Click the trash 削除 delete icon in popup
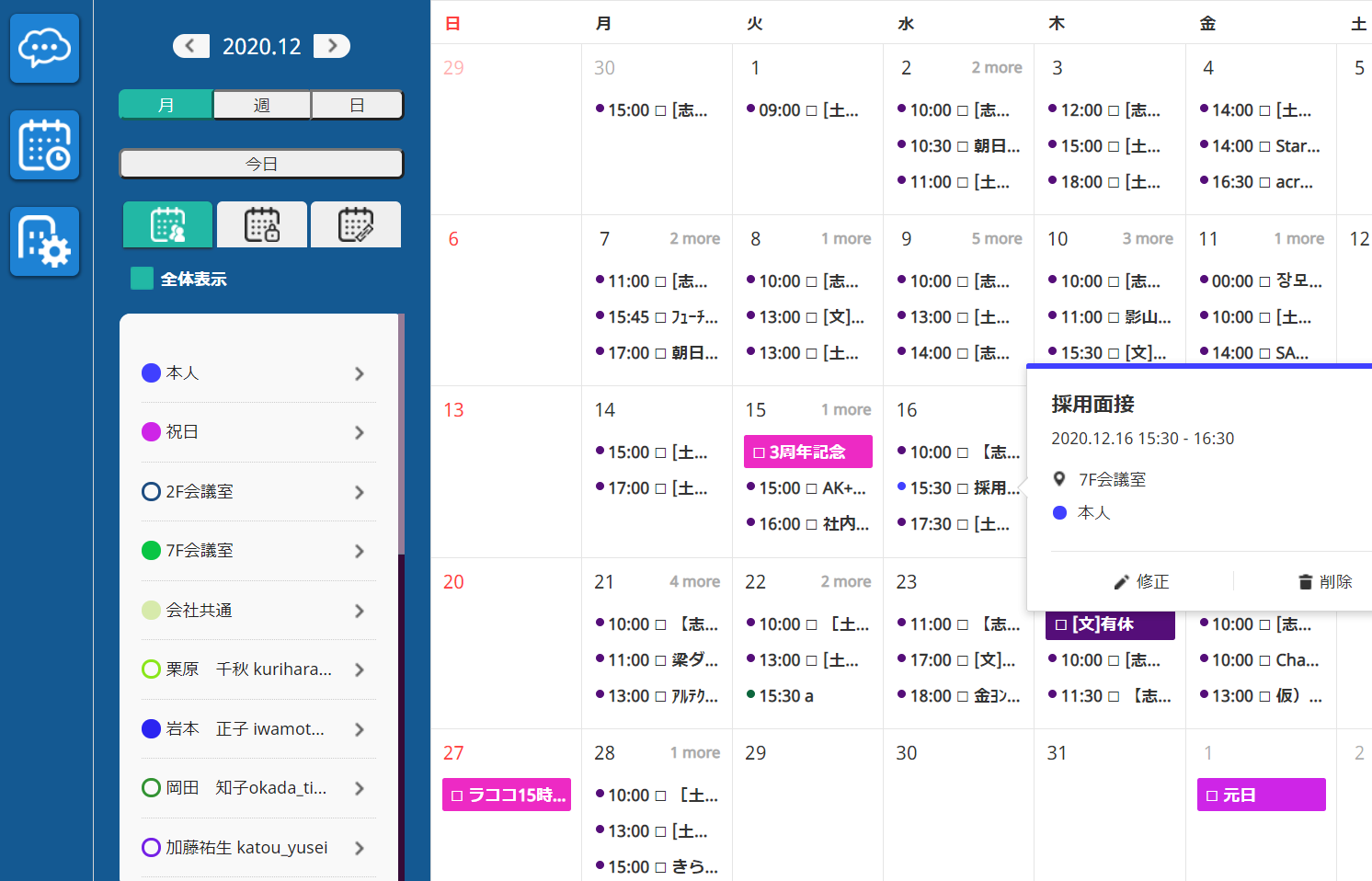This screenshot has height=881, width=1372. [x=1305, y=582]
